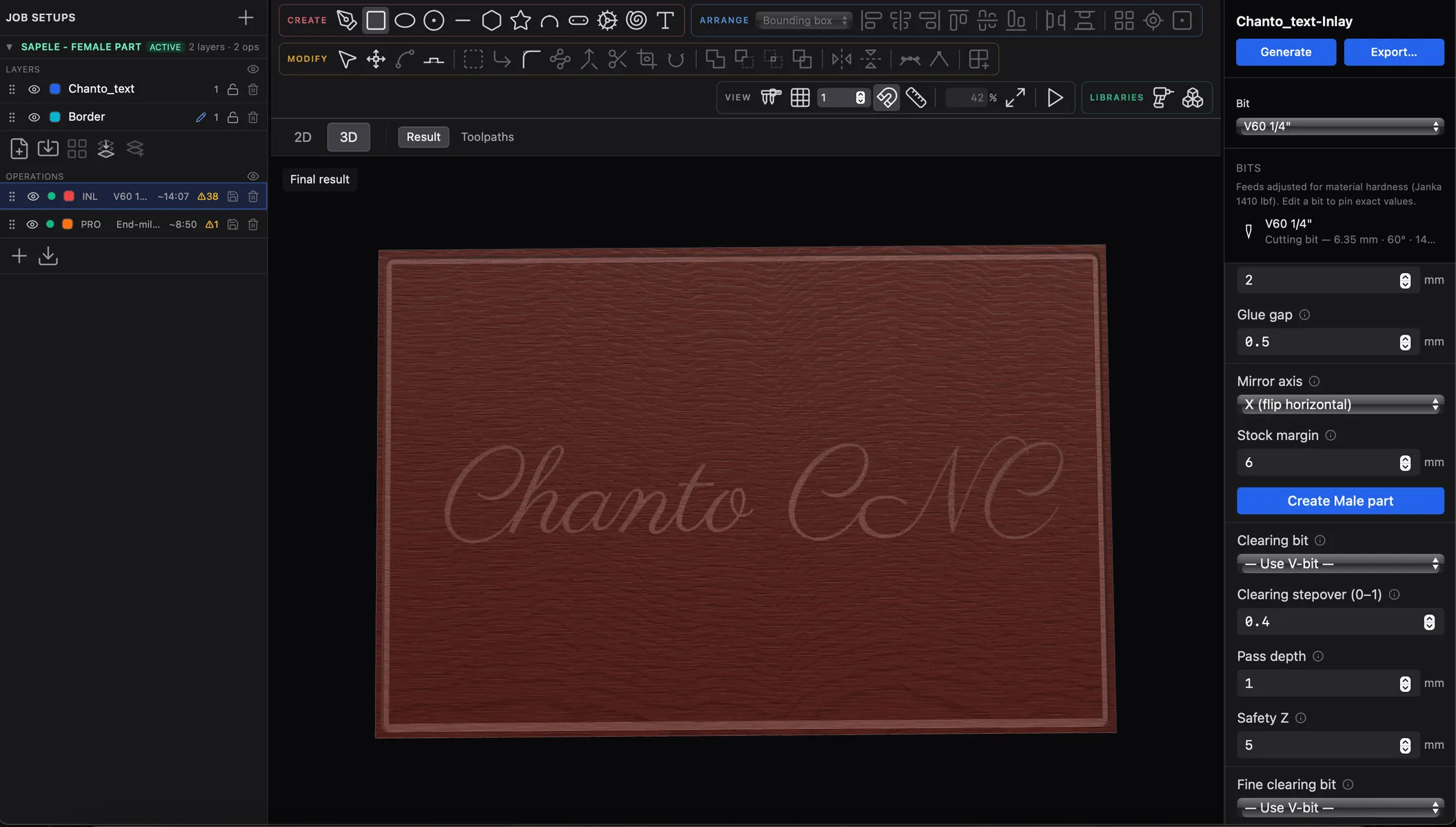Open the materials library icon

coord(1193,98)
